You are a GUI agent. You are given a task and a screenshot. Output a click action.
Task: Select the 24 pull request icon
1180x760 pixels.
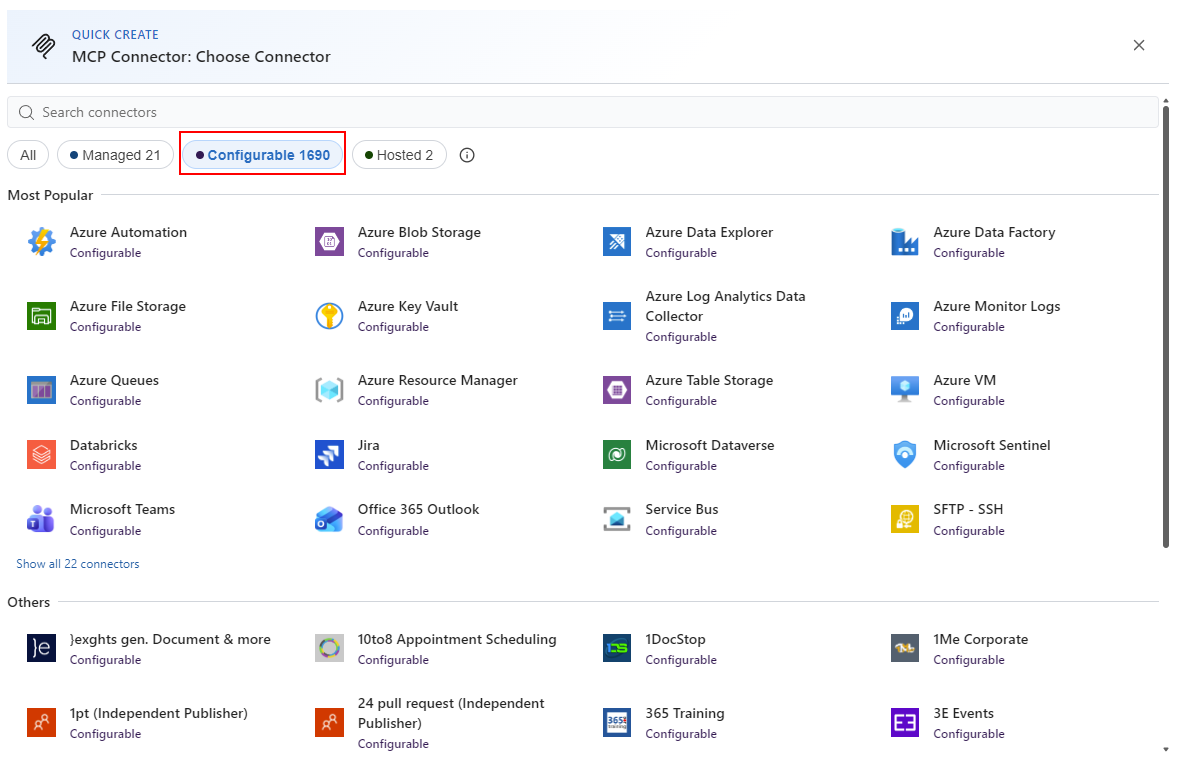[330, 722]
